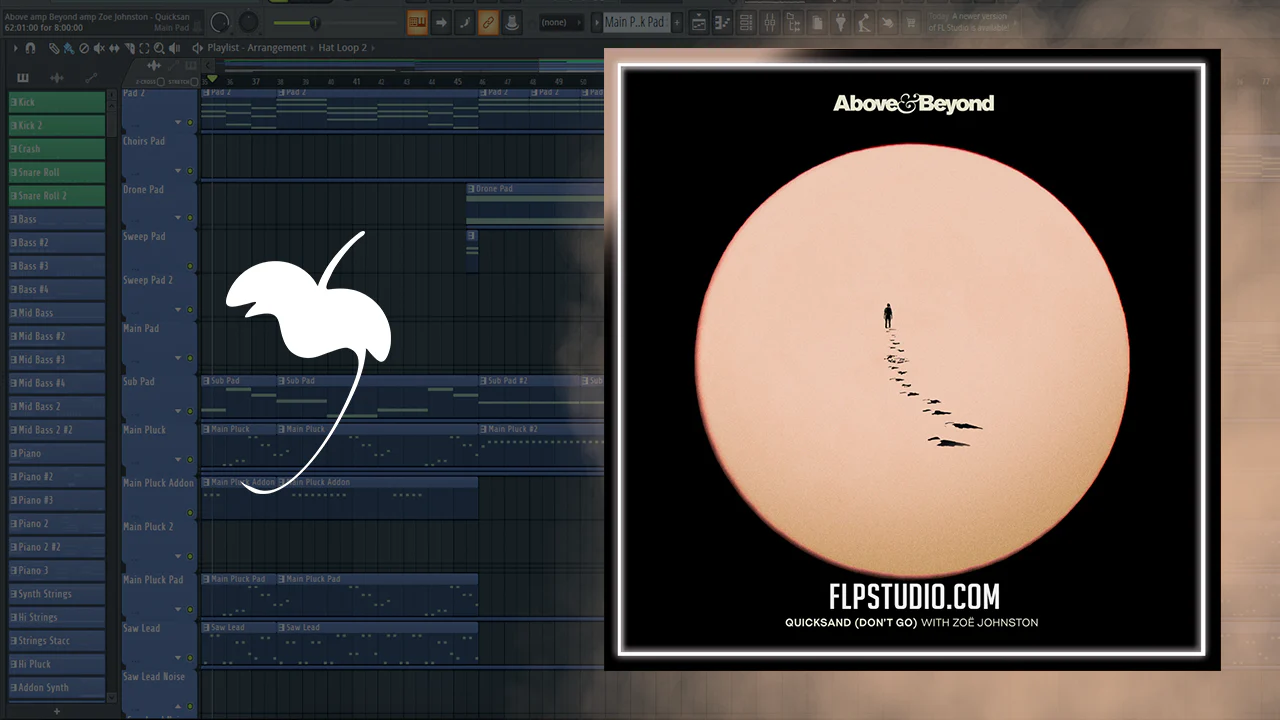Toggle typing keyboard to piano button
The height and width of the screenshot is (720, 1280).
pos(417,22)
